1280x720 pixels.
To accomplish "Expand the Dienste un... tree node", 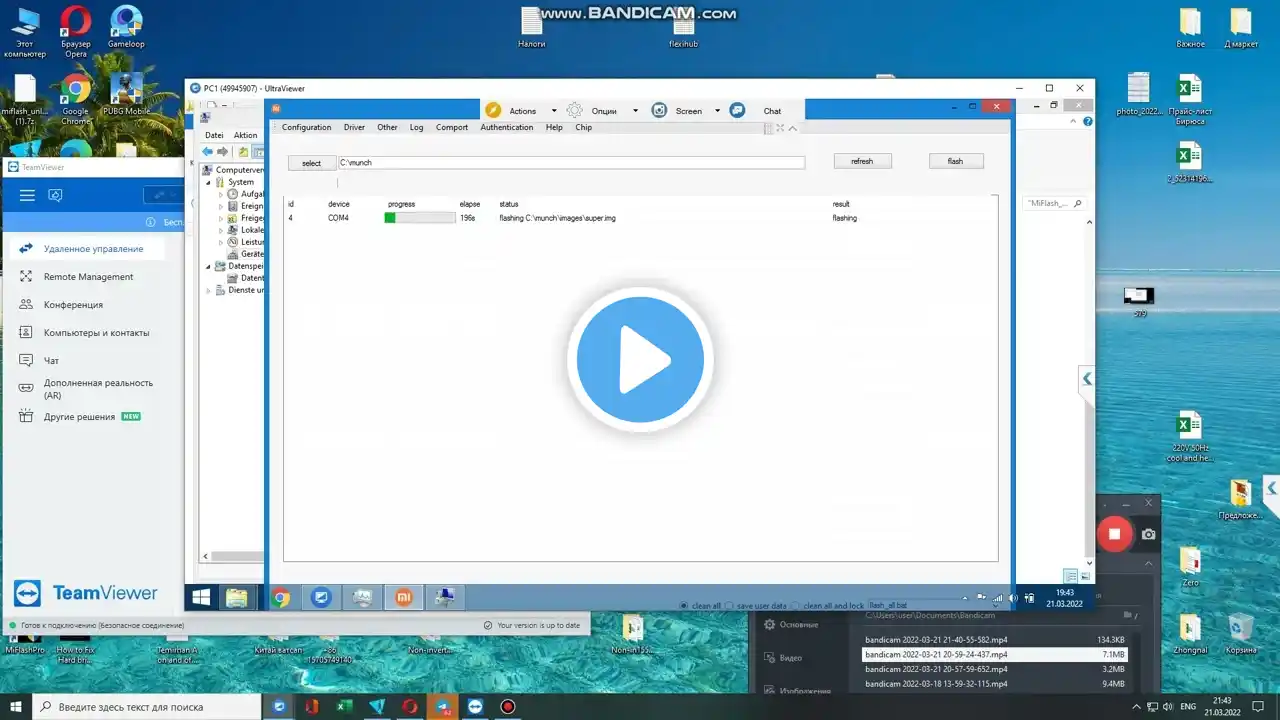I will pos(209,290).
